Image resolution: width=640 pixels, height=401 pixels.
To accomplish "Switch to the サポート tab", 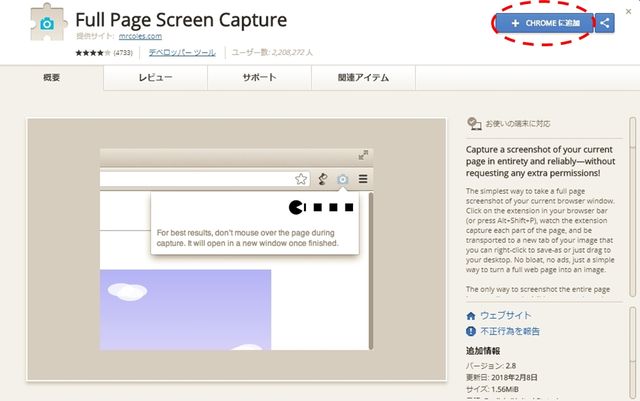I will pos(259,77).
